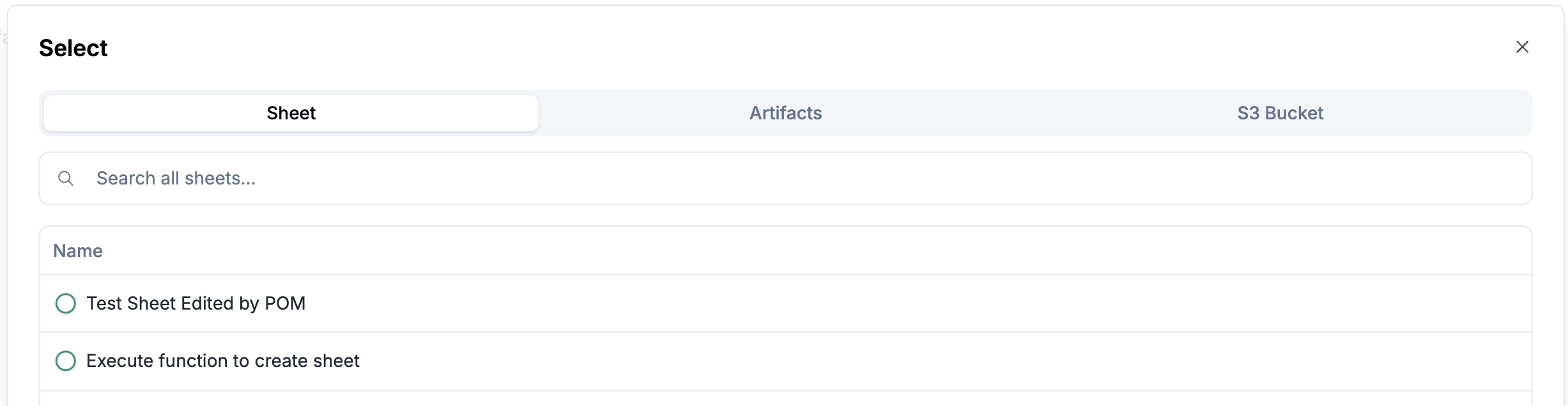This screenshot has height=406, width=1568.
Task: Close the Select dialog
Action: coord(1522,47)
